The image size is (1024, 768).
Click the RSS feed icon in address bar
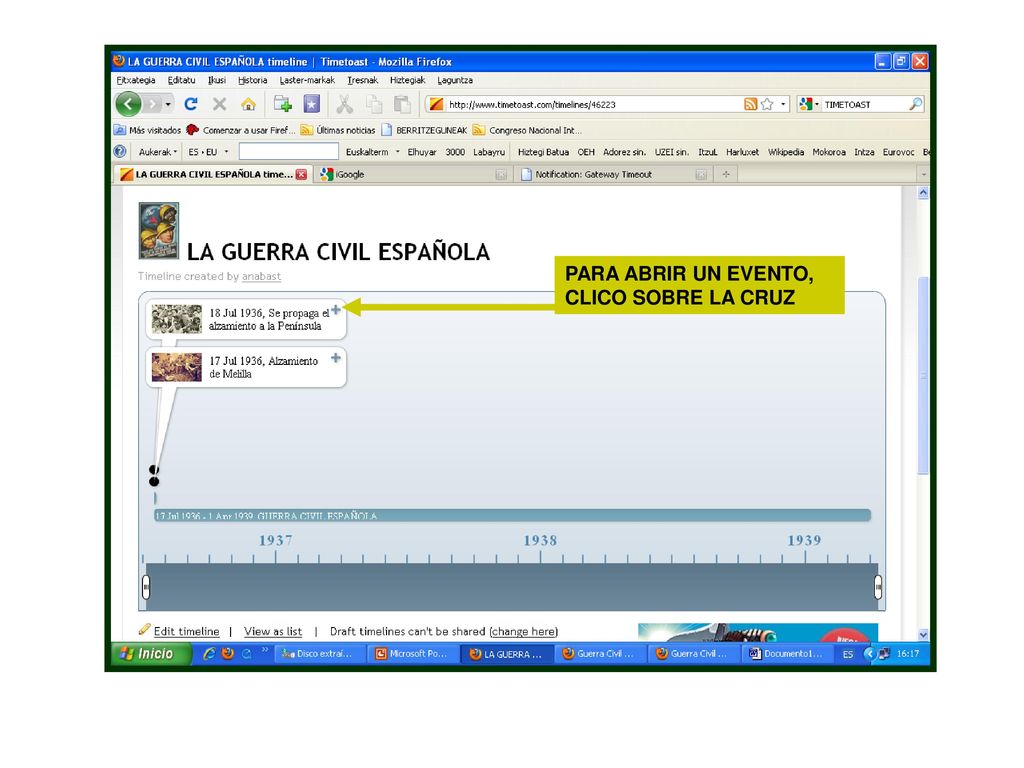(751, 104)
